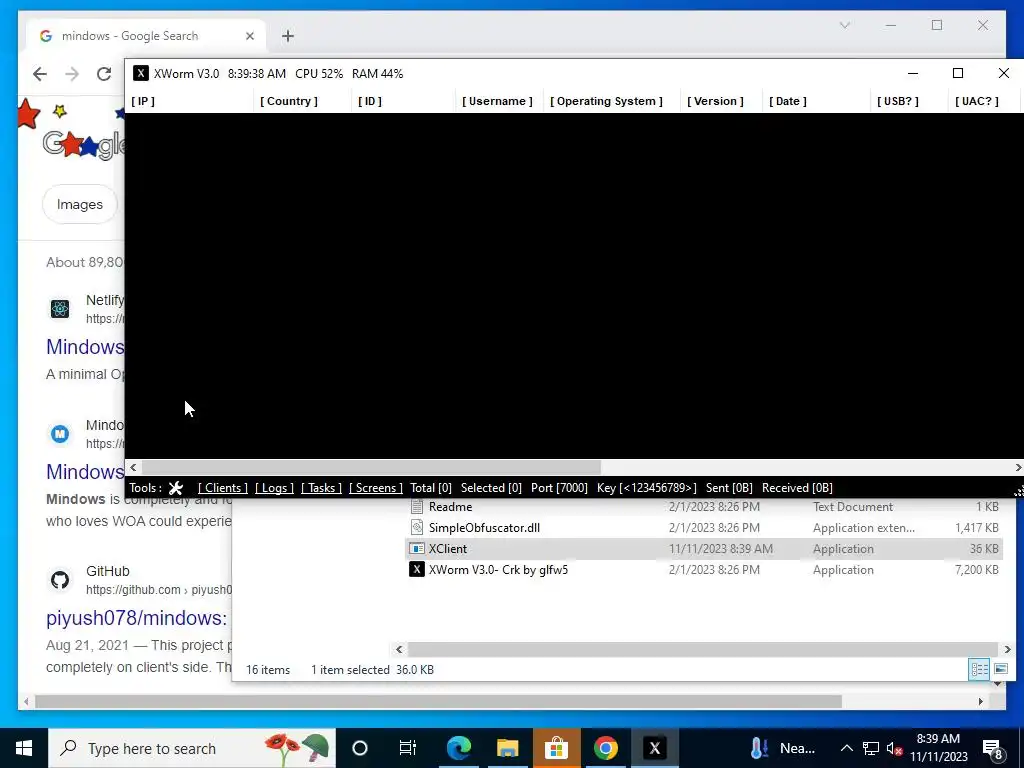Click the Total [0] status entry

coord(430,488)
